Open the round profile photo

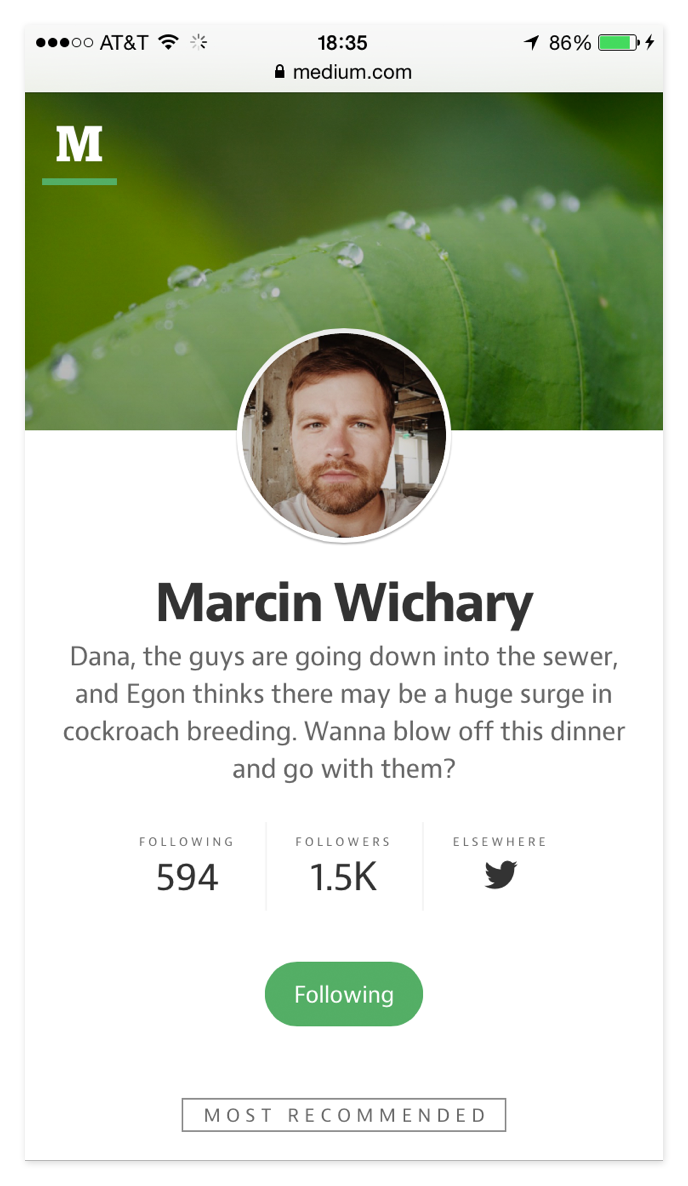pyautogui.click(x=344, y=435)
